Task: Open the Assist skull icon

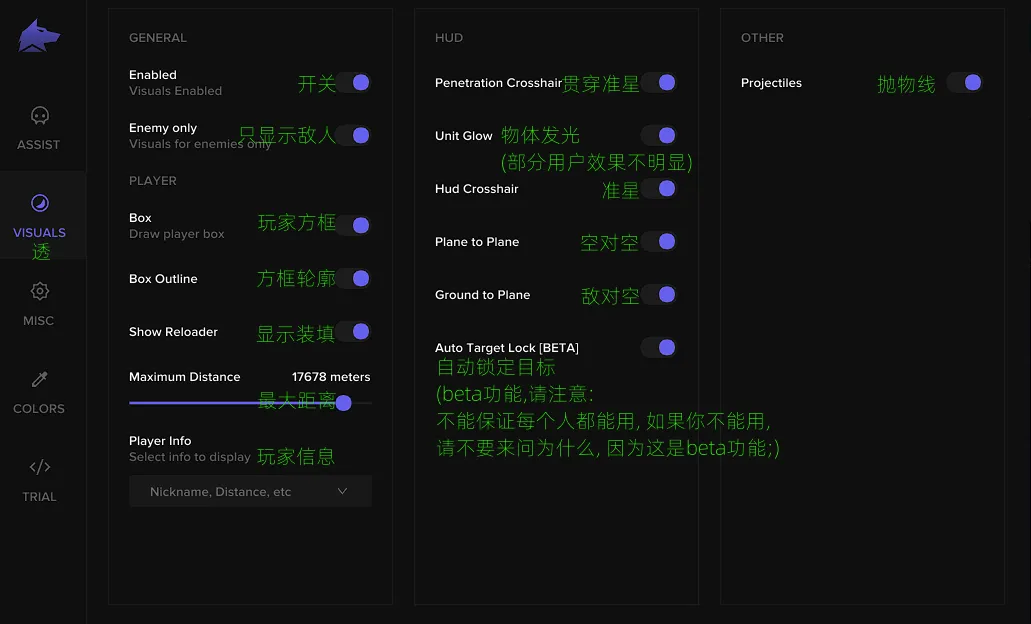Action: click(x=39, y=116)
